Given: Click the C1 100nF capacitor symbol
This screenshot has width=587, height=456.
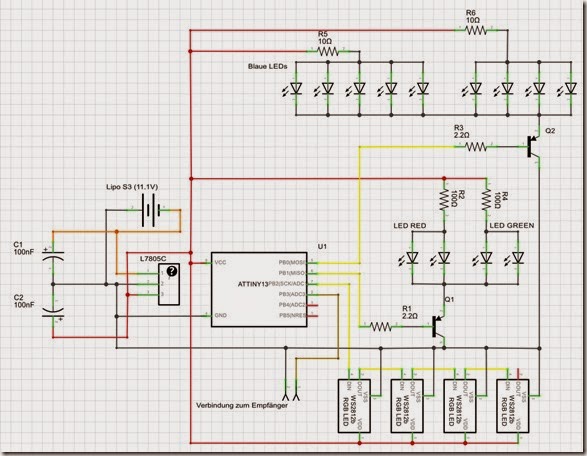Looking at the screenshot, I should click(x=53, y=256).
